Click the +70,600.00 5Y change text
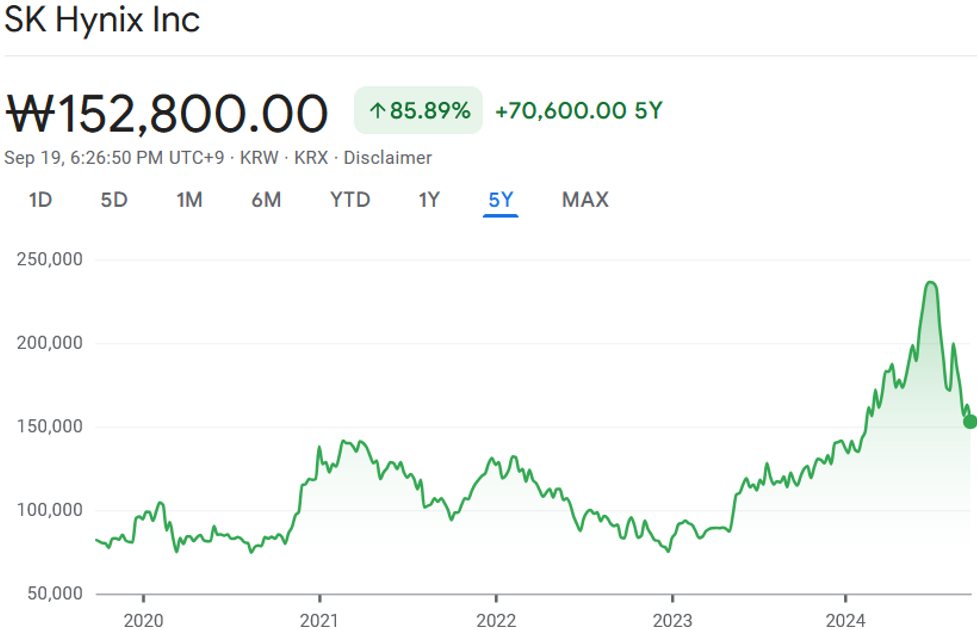 (x=578, y=111)
